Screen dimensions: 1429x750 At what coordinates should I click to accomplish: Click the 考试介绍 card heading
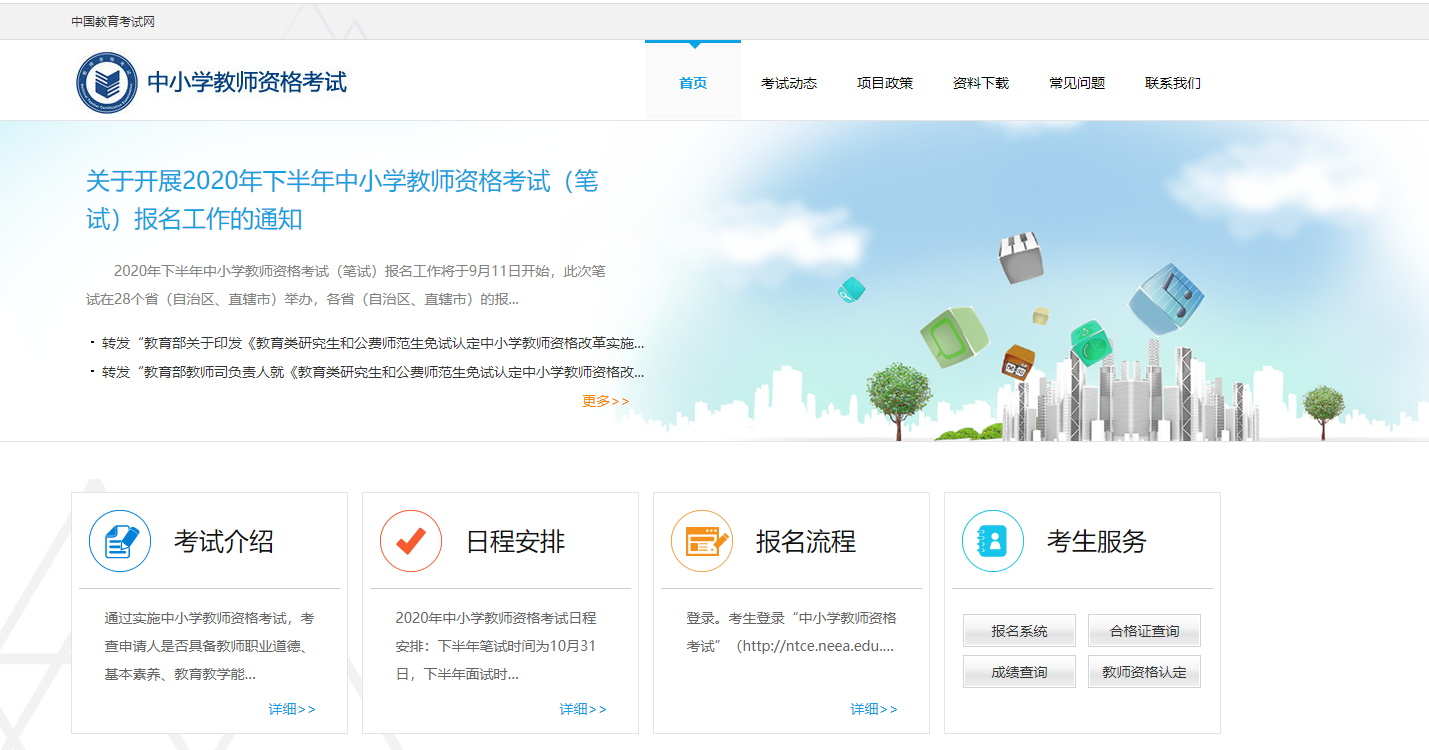(224, 542)
